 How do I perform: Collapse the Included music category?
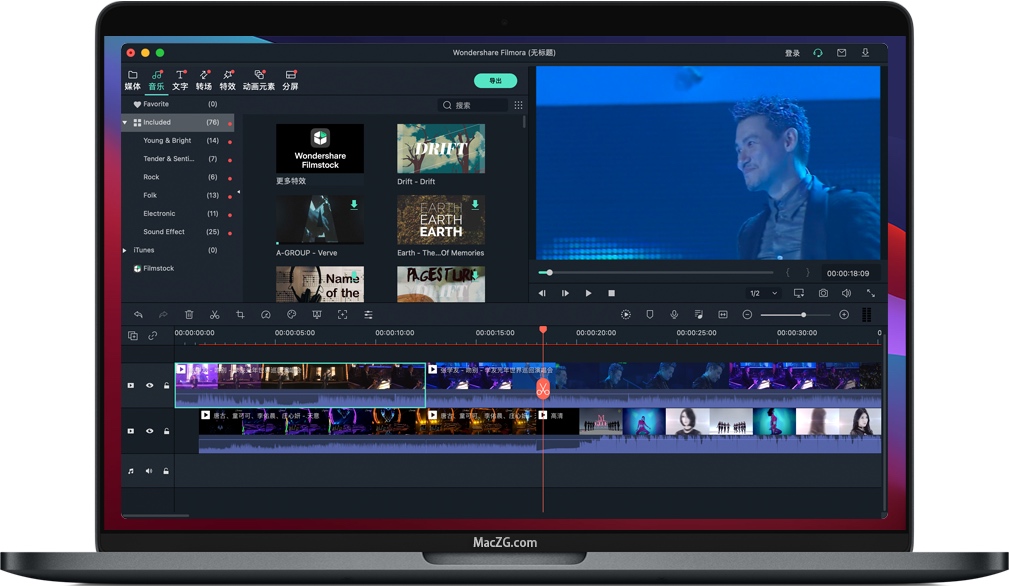(x=125, y=123)
